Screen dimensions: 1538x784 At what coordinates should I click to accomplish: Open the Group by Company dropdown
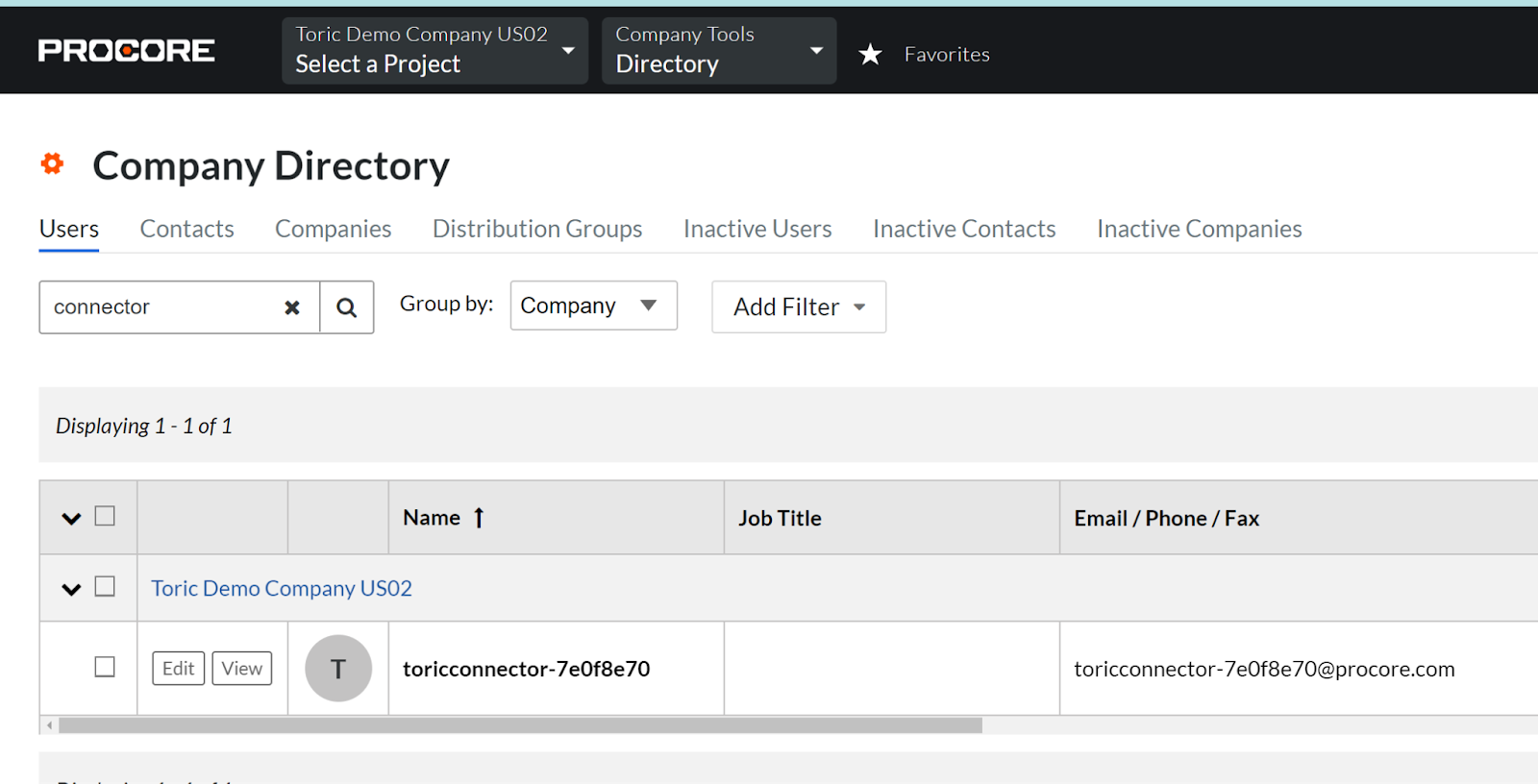coord(593,306)
